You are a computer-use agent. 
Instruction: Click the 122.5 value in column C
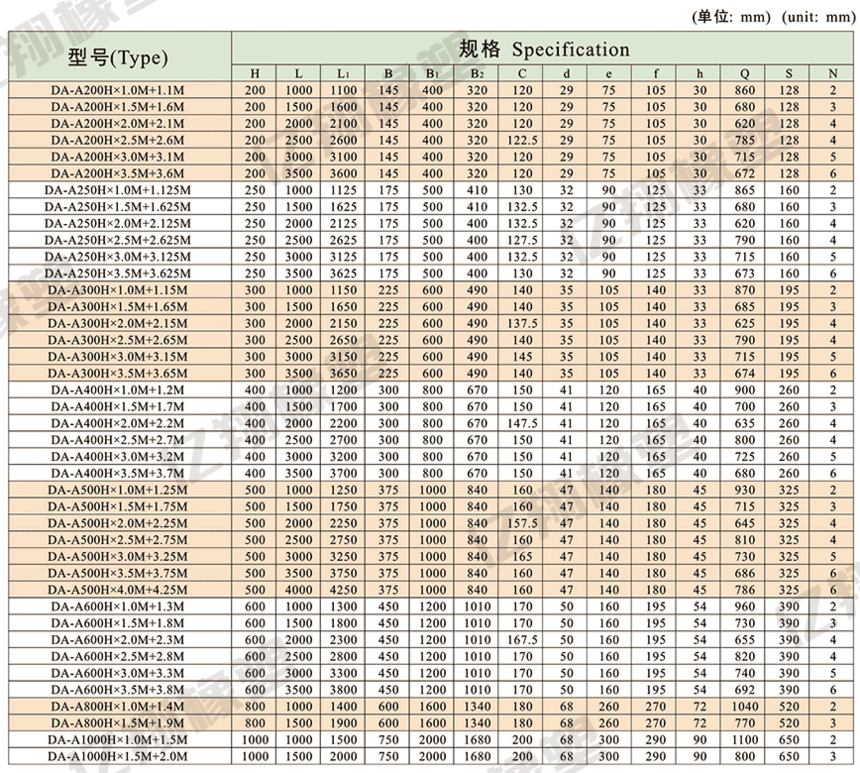click(522, 140)
